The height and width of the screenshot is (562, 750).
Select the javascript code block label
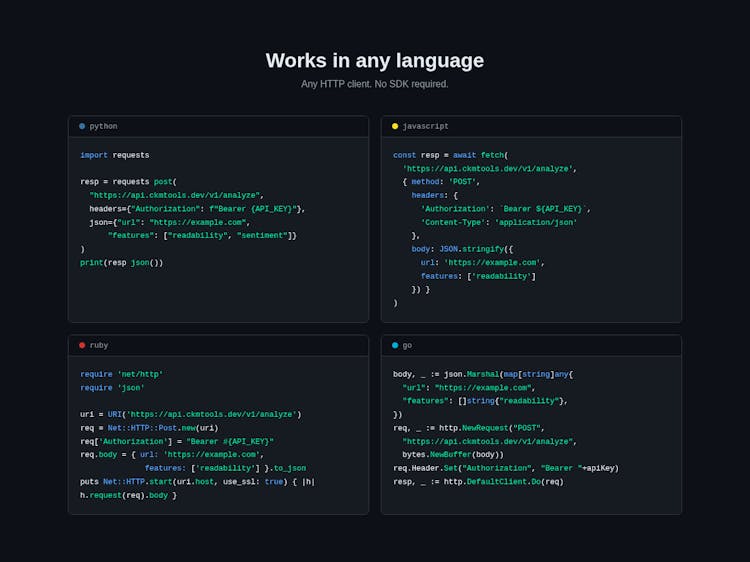[x=425, y=126]
